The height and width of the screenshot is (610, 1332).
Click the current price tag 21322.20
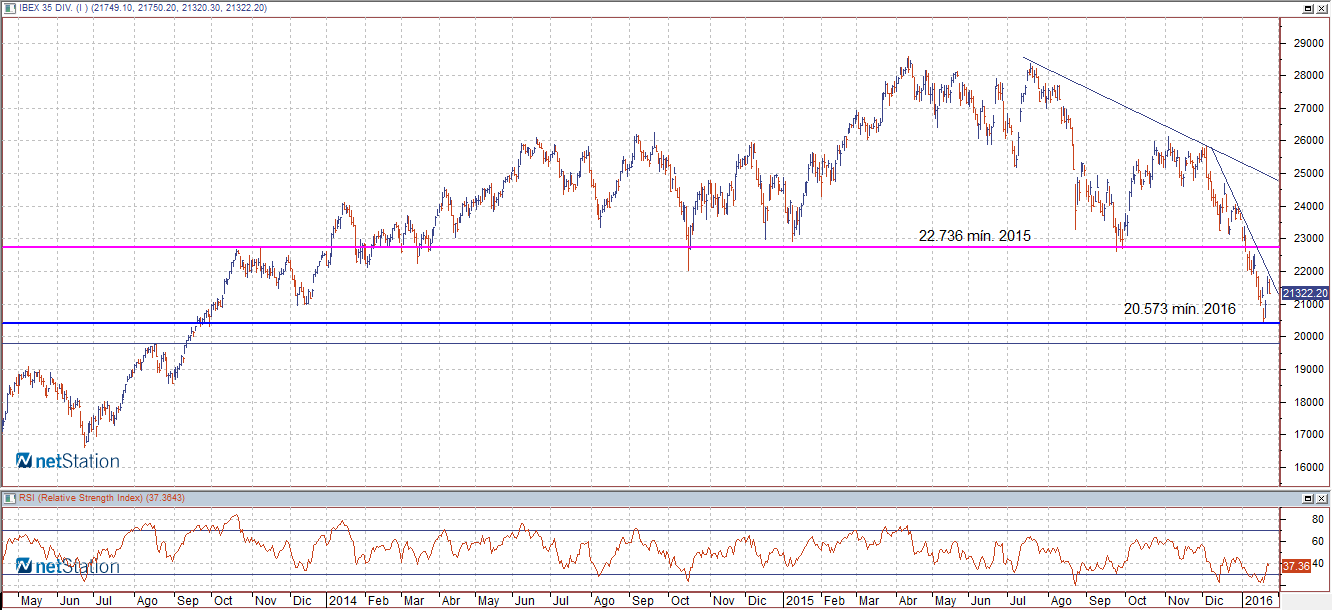point(1304,293)
